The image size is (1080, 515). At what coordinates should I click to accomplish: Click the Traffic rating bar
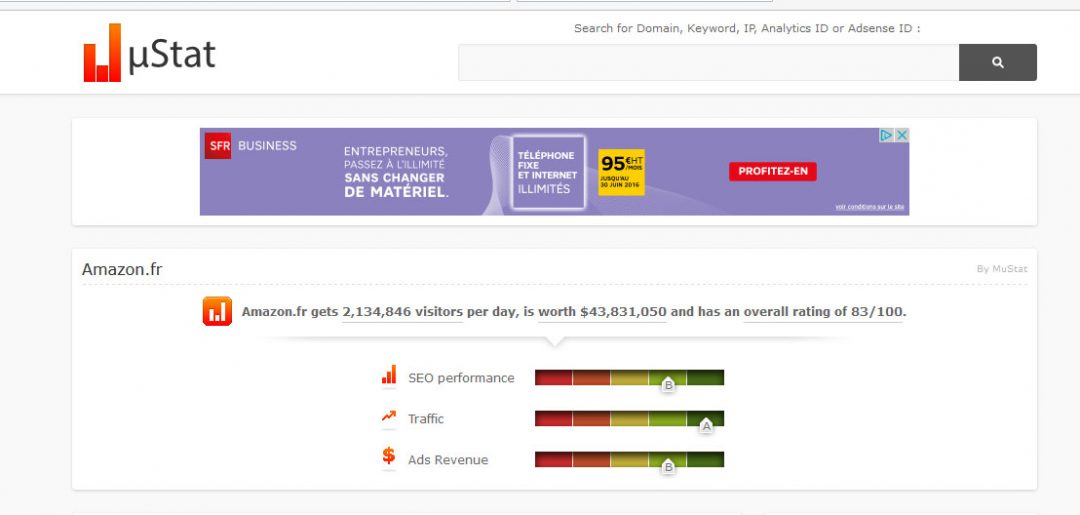coord(630,419)
